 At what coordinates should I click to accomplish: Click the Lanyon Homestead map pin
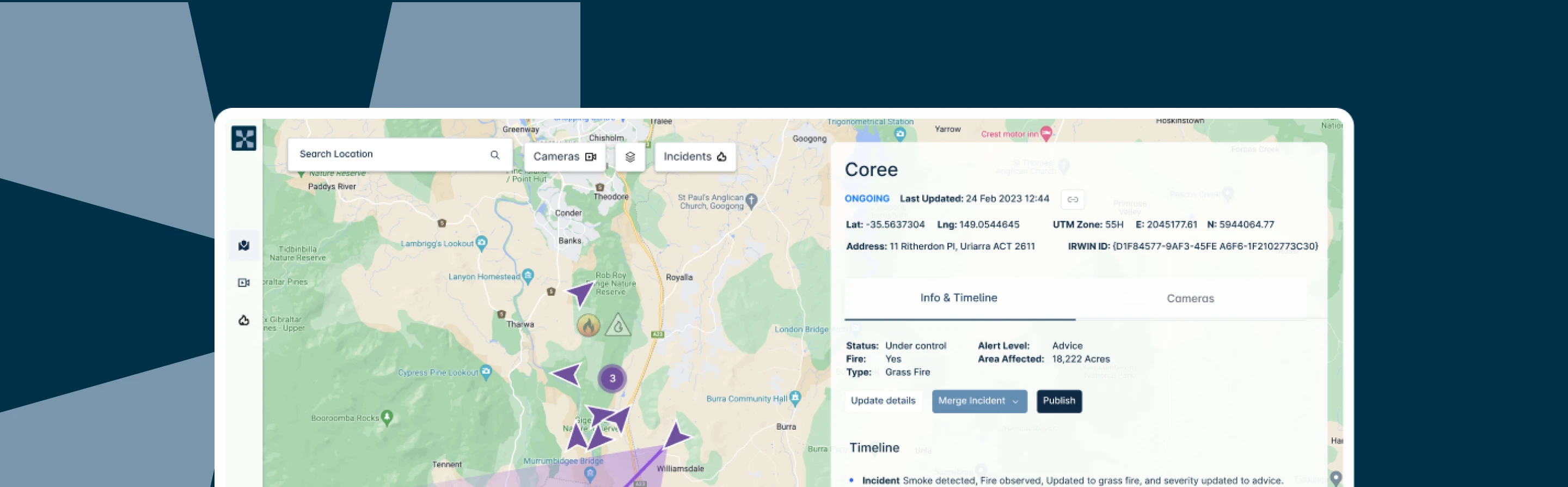point(528,276)
